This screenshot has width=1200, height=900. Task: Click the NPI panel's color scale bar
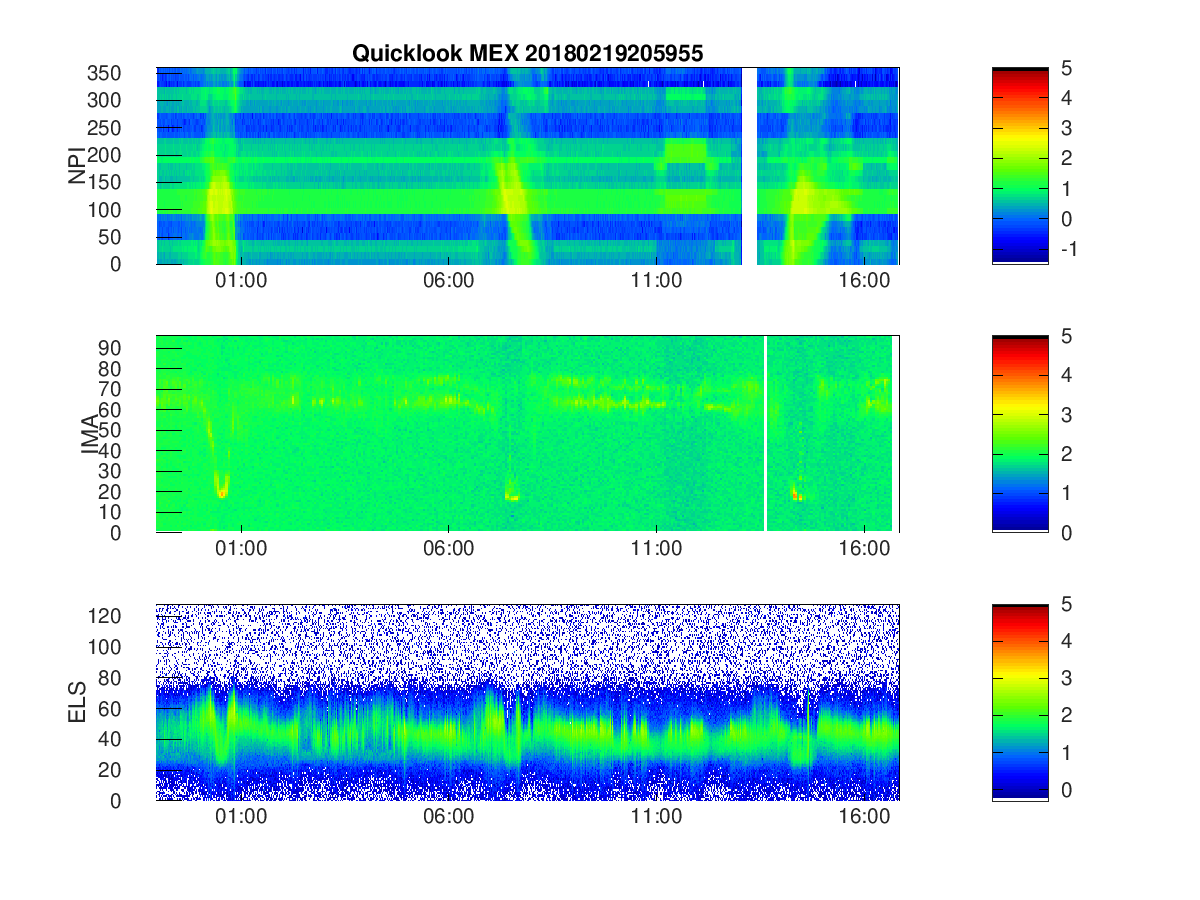coord(1020,166)
